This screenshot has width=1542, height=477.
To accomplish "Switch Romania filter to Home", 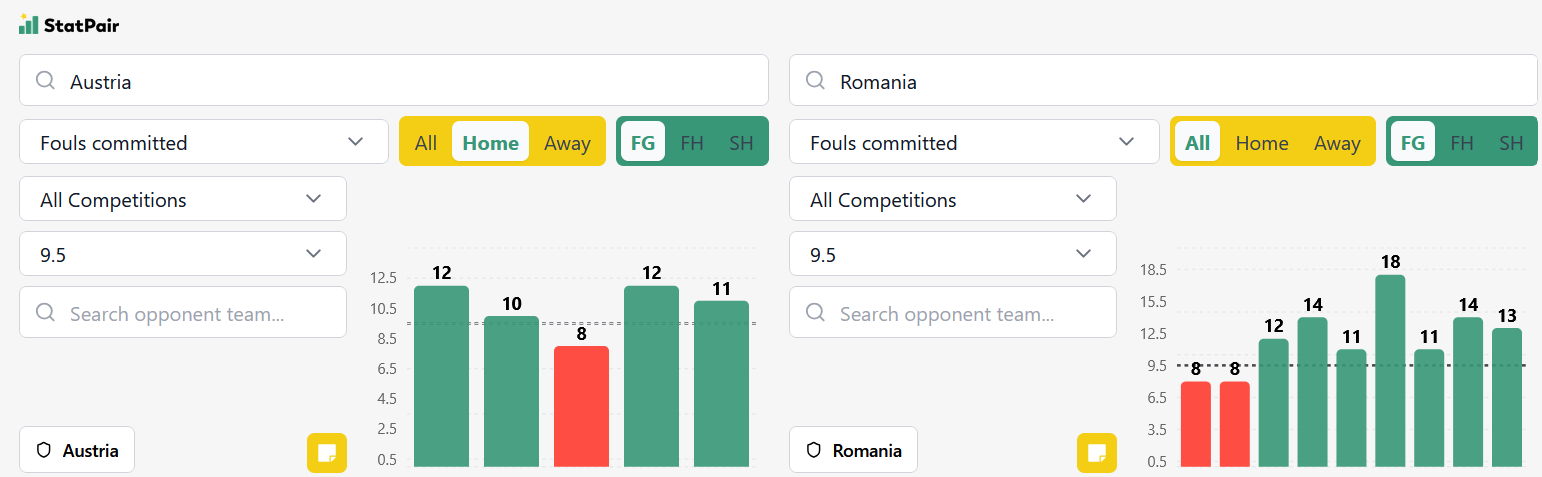I will [x=1261, y=142].
